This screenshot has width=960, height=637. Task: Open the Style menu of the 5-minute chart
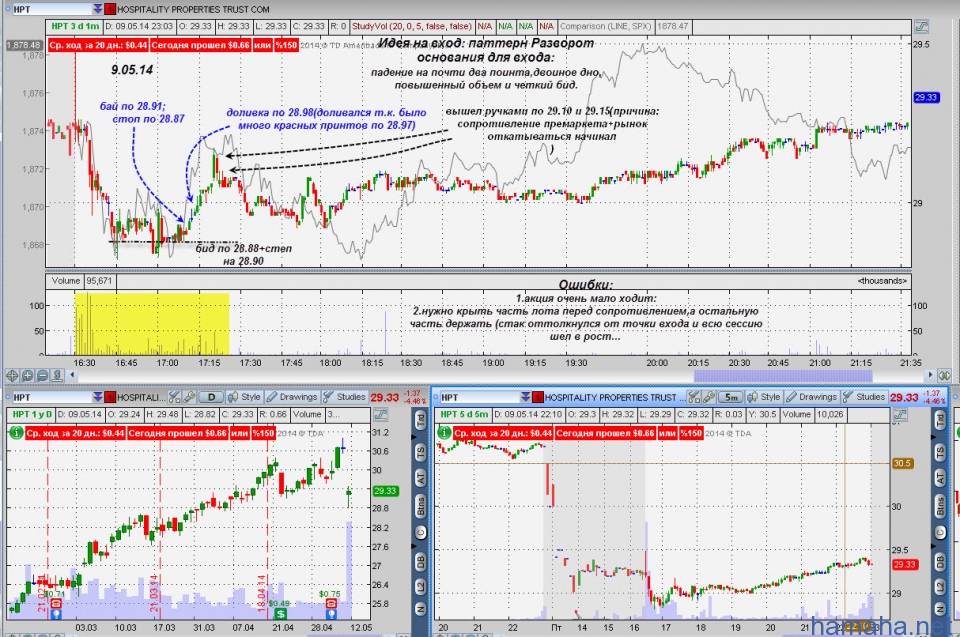click(764, 397)
